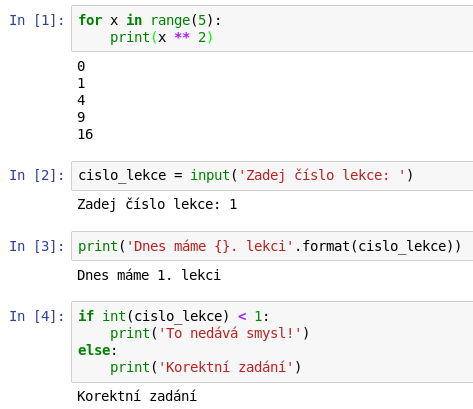Click the 'Zadej číslo lekce: ' string literal
473x409 pixels.
click(322, 175)
